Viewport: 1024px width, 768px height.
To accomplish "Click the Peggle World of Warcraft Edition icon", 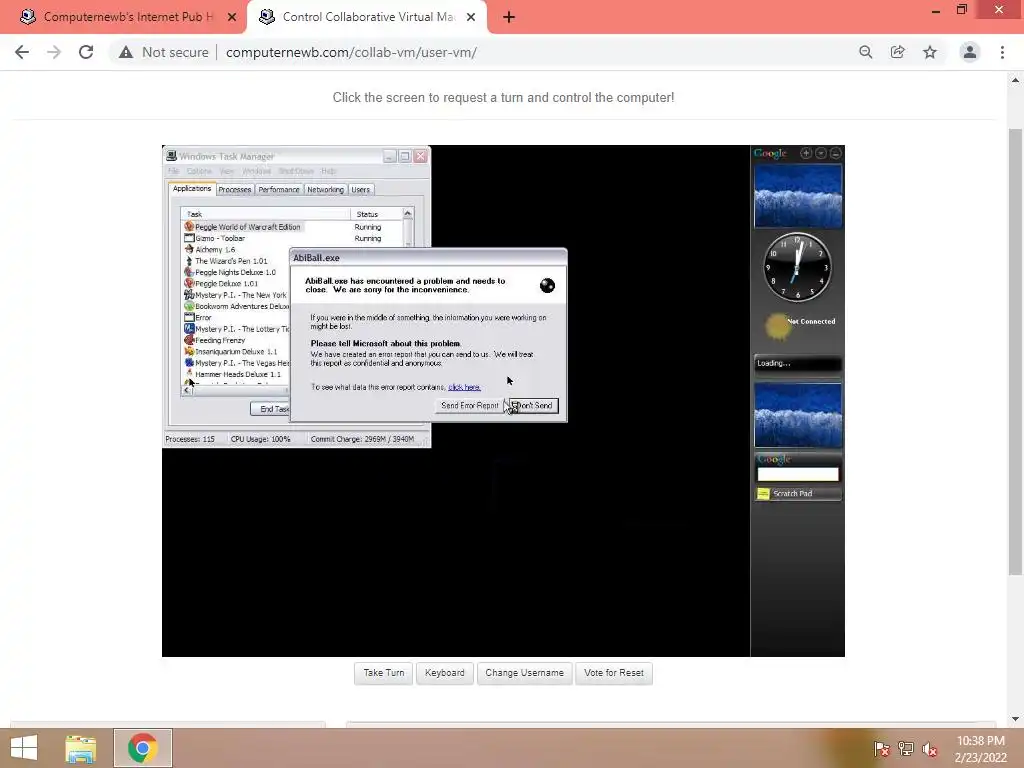I will click(x=189, y=227).
